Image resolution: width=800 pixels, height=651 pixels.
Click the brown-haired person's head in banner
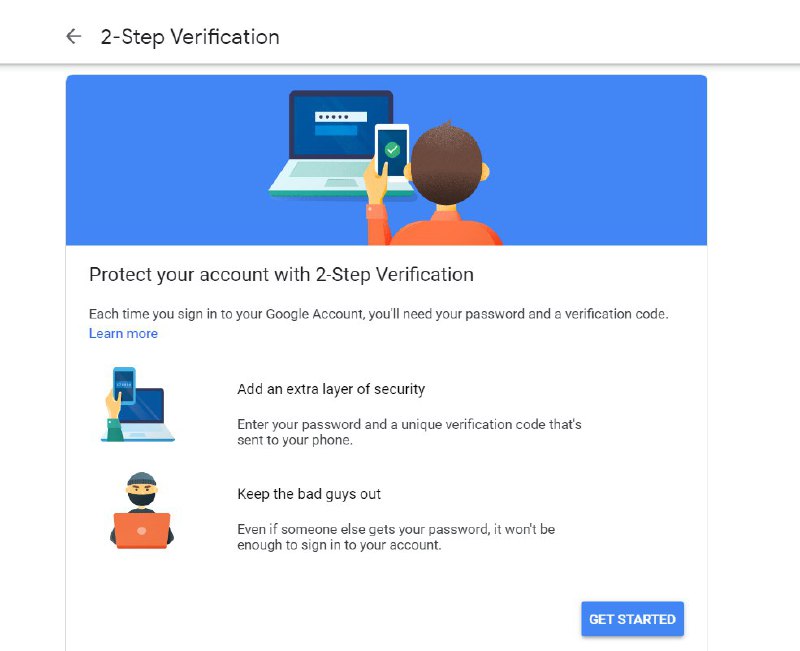tap(447, 163)
